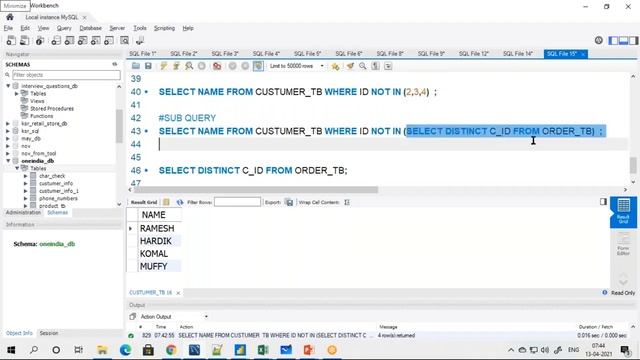Click the export recordset icon
This screenshot has height=360, width=640.
(289, 202)
